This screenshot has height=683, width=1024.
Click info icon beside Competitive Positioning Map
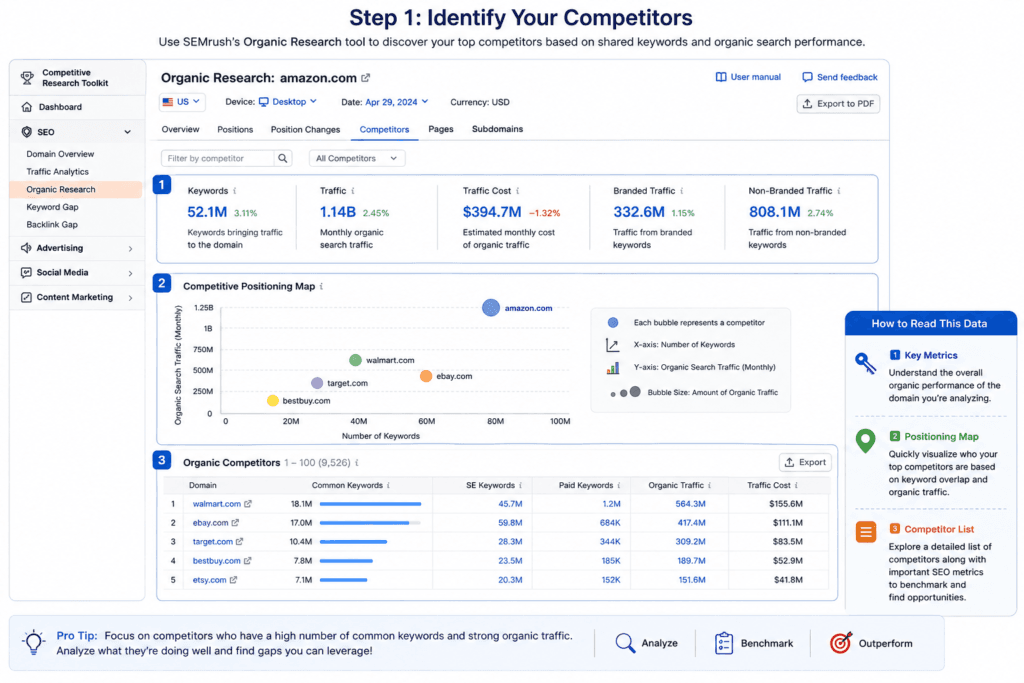click(321, 286)
